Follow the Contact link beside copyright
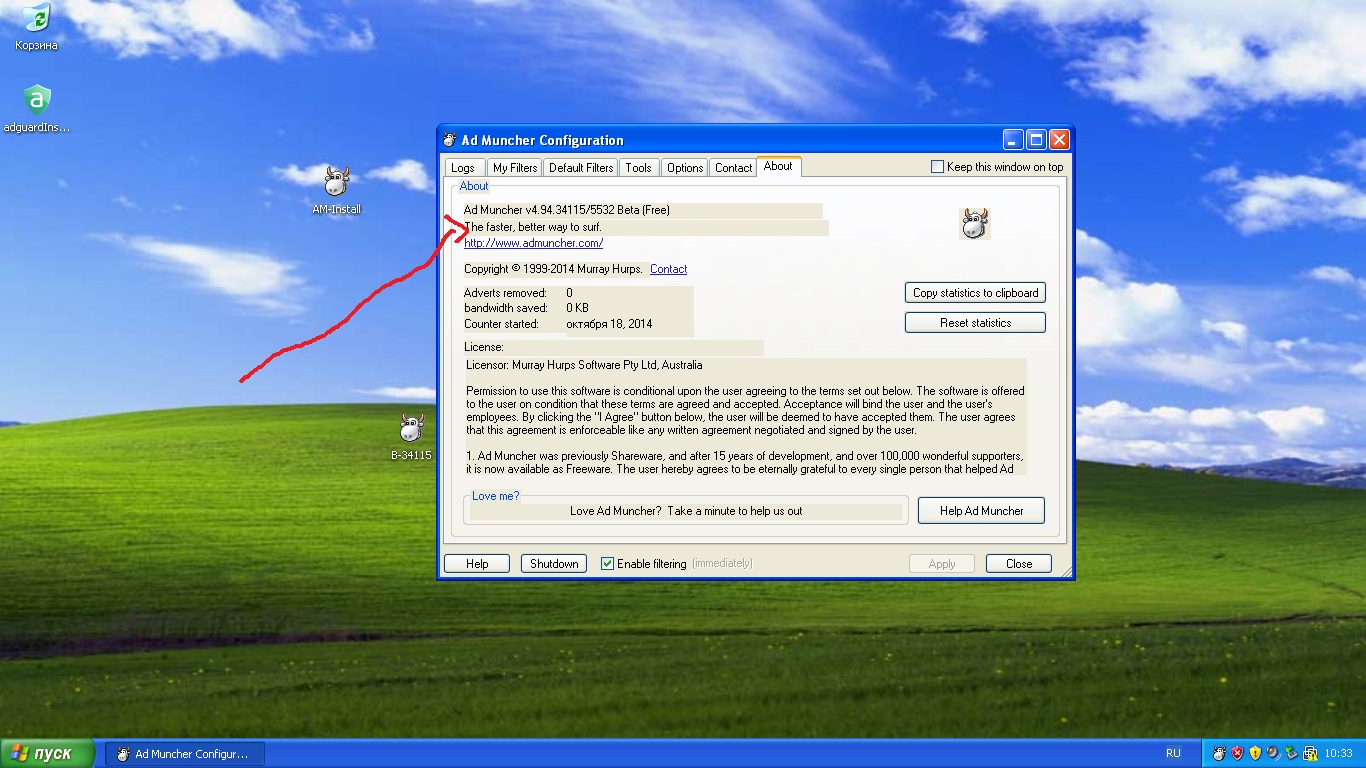 coord(668,269)
